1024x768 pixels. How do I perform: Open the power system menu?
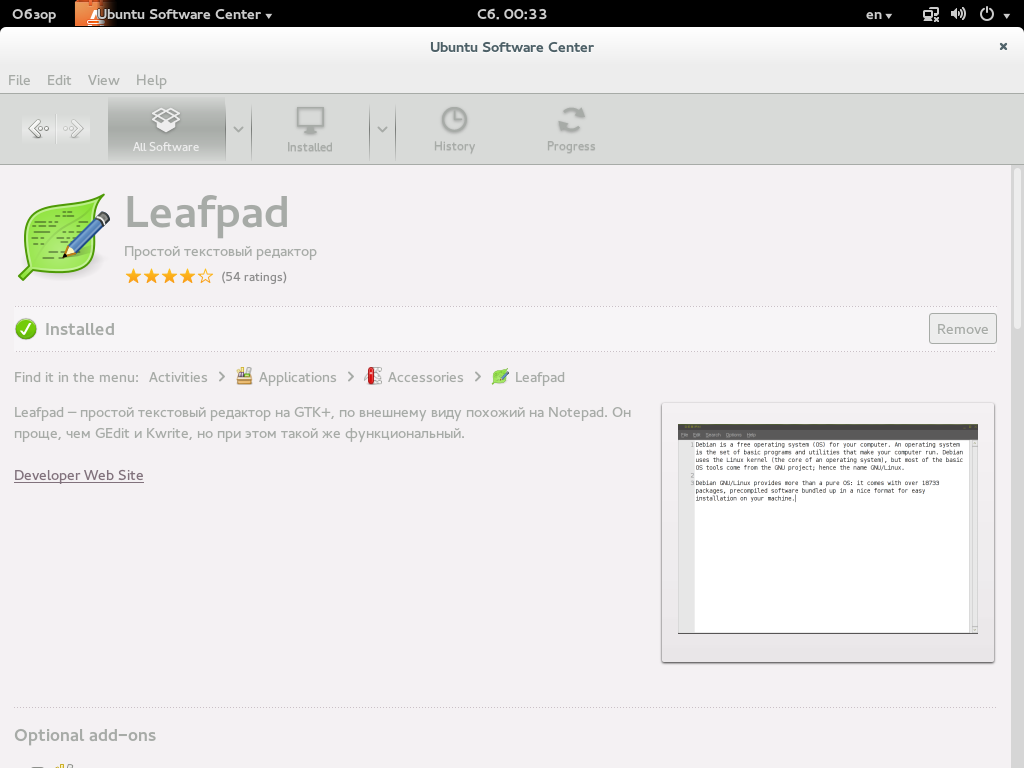point(994,14)
